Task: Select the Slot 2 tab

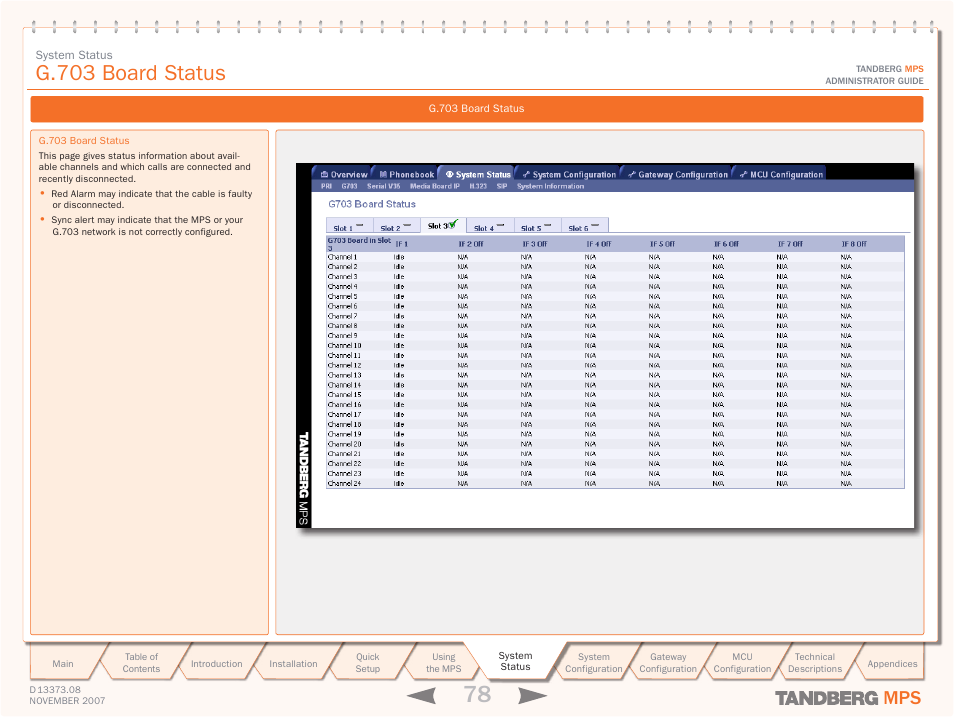Action: (x=396, y=226)
